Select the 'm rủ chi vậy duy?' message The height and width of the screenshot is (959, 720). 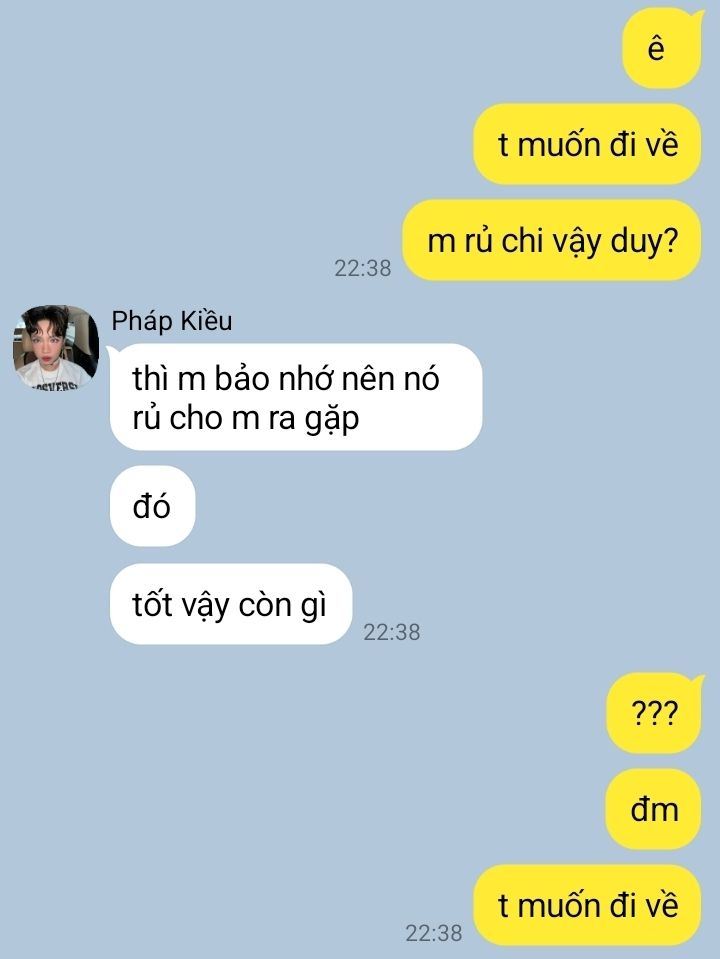pos(552,240)
